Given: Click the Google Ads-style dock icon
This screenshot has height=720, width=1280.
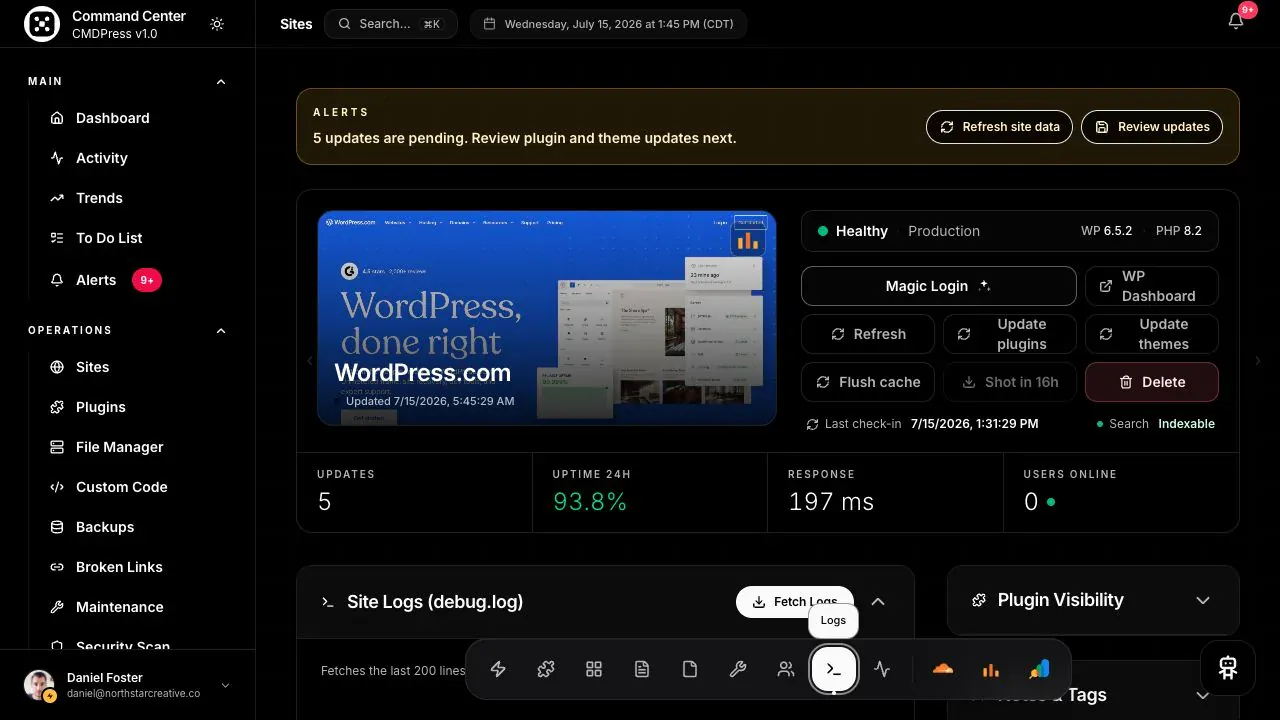Looking at the screenshot, I should pos(1038,670).
